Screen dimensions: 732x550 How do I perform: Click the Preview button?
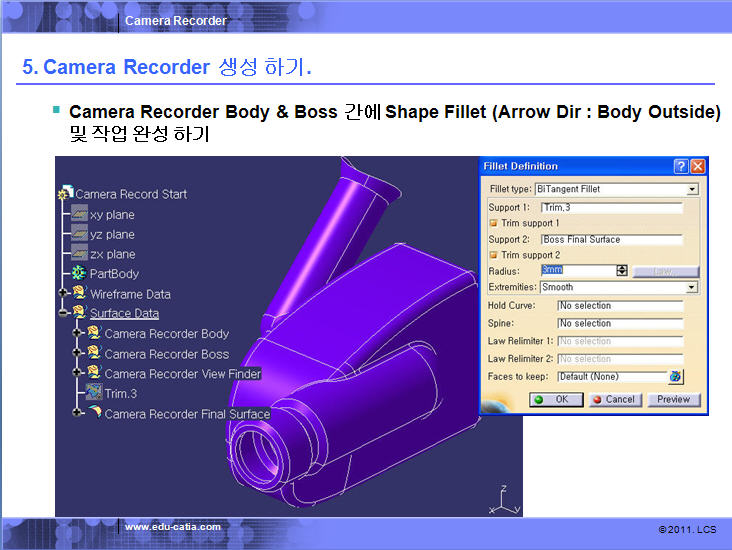pos(673,399)
